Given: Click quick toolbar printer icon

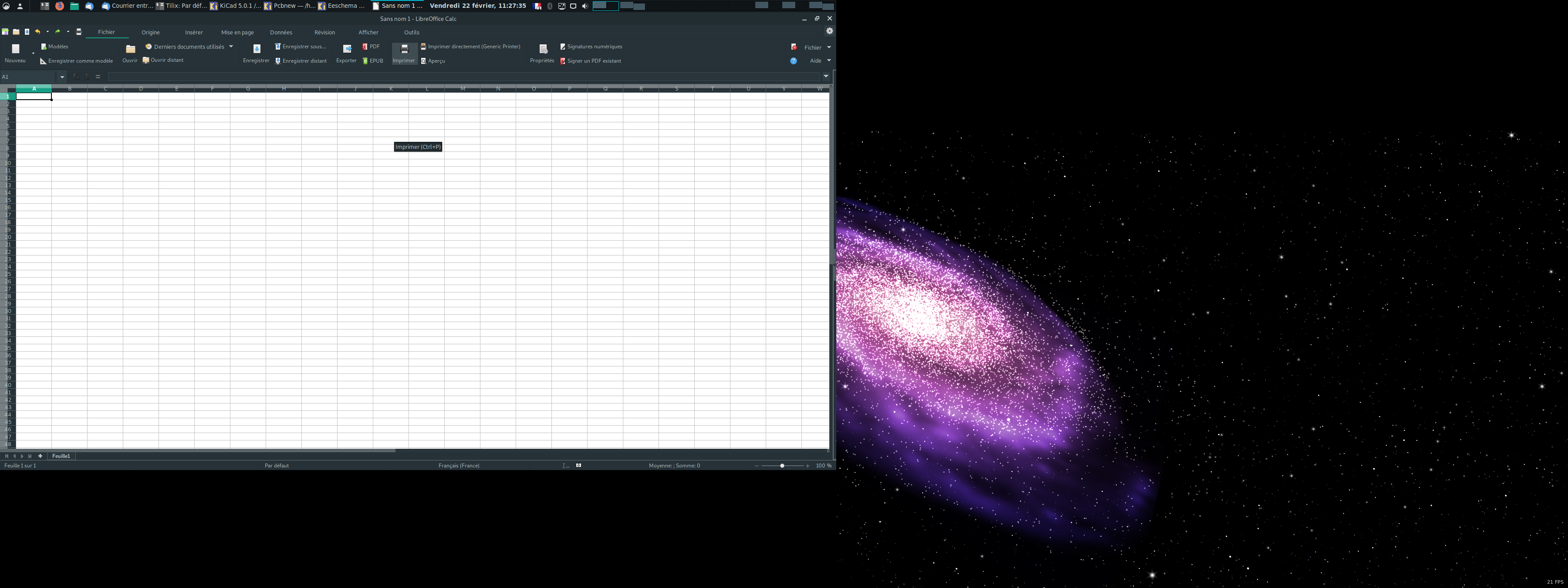Looking at the screenshot, I should (x=78, y=32).
